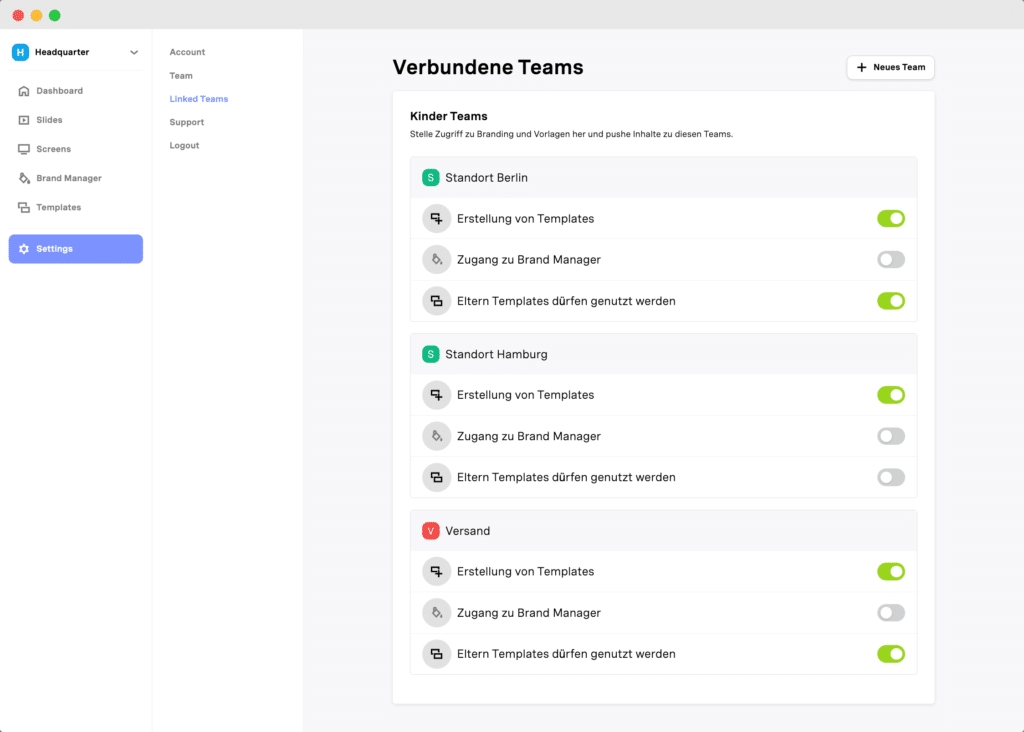The height and width of the screenshot is (732, 1024).
Task: Enable Eltern Templates toggle for Standort Hamburg
Action: [x=890, y=477]
